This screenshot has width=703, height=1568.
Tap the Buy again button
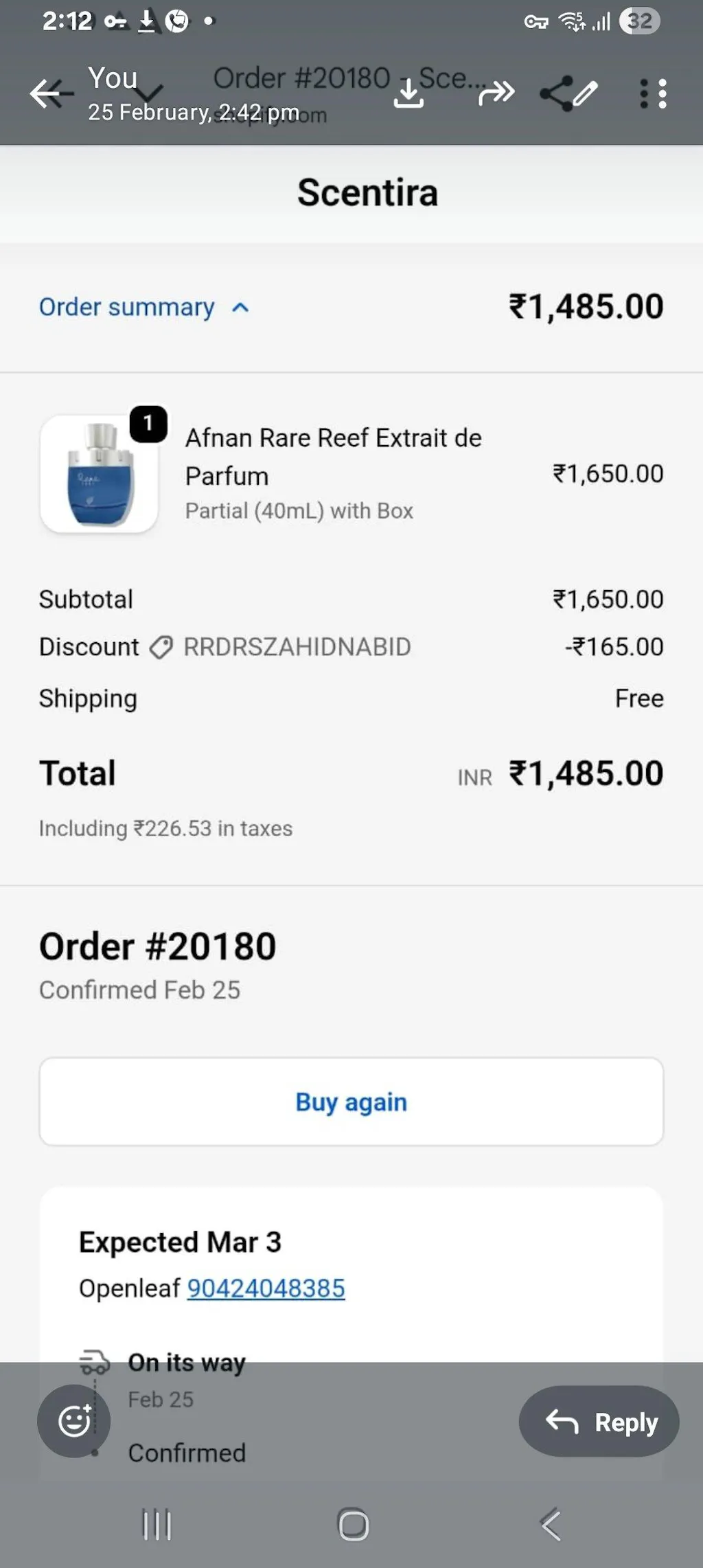[351, 1102]
